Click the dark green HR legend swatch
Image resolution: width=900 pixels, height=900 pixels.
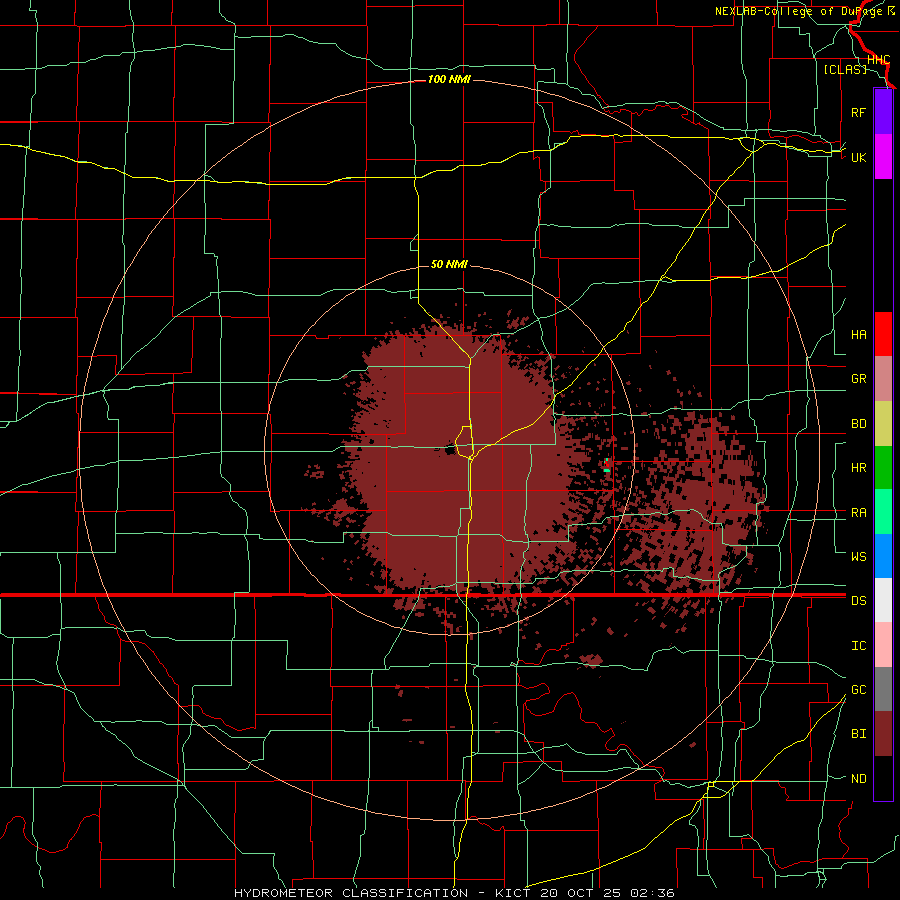883,468
